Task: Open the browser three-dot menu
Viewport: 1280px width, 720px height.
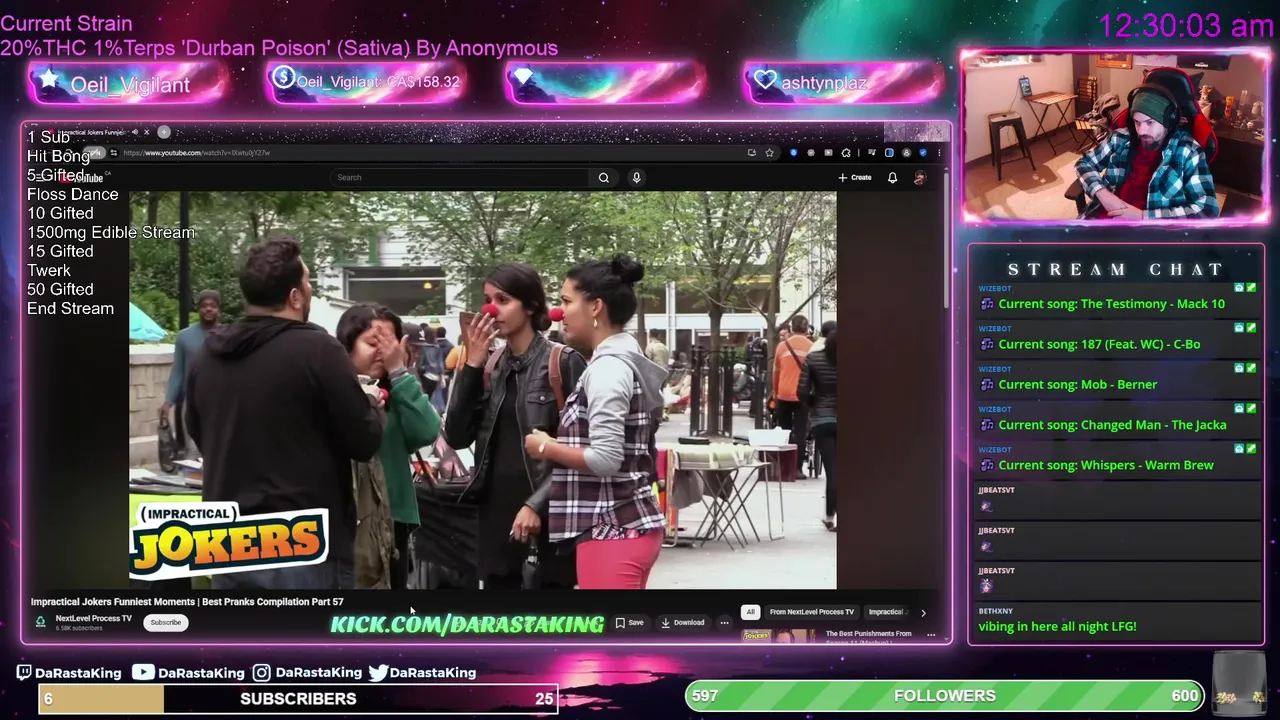Action: tap(938, 153)
